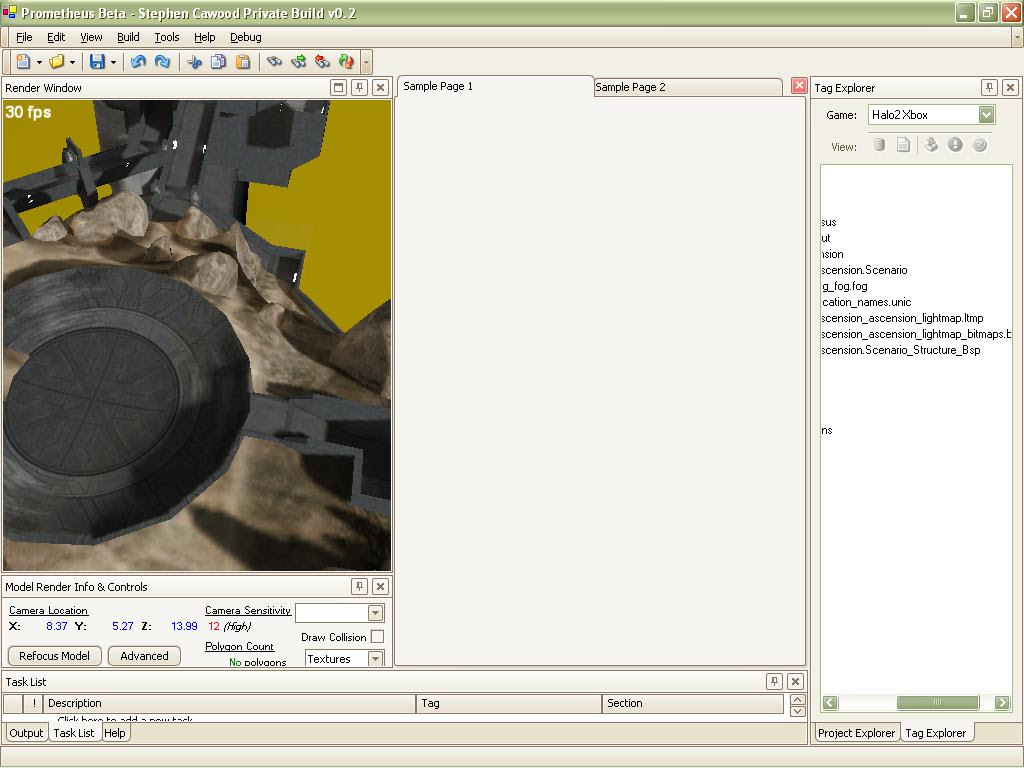Select the scension.Scenario_Structure_Bsp tag row
The width and height of the screenshot is (1024, 768).
coord(901,350)
